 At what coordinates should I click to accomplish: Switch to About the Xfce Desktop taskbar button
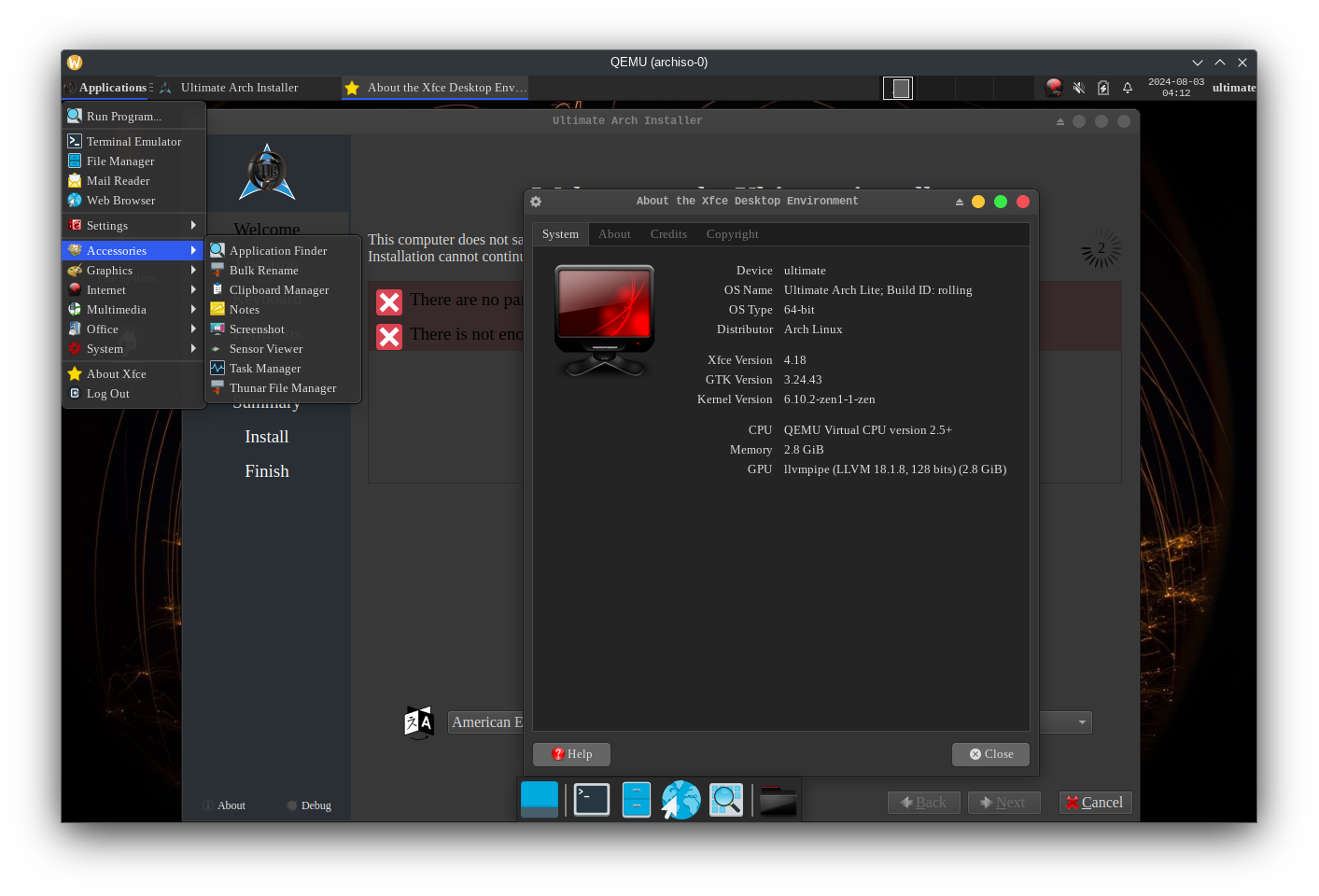coord(435,88)
